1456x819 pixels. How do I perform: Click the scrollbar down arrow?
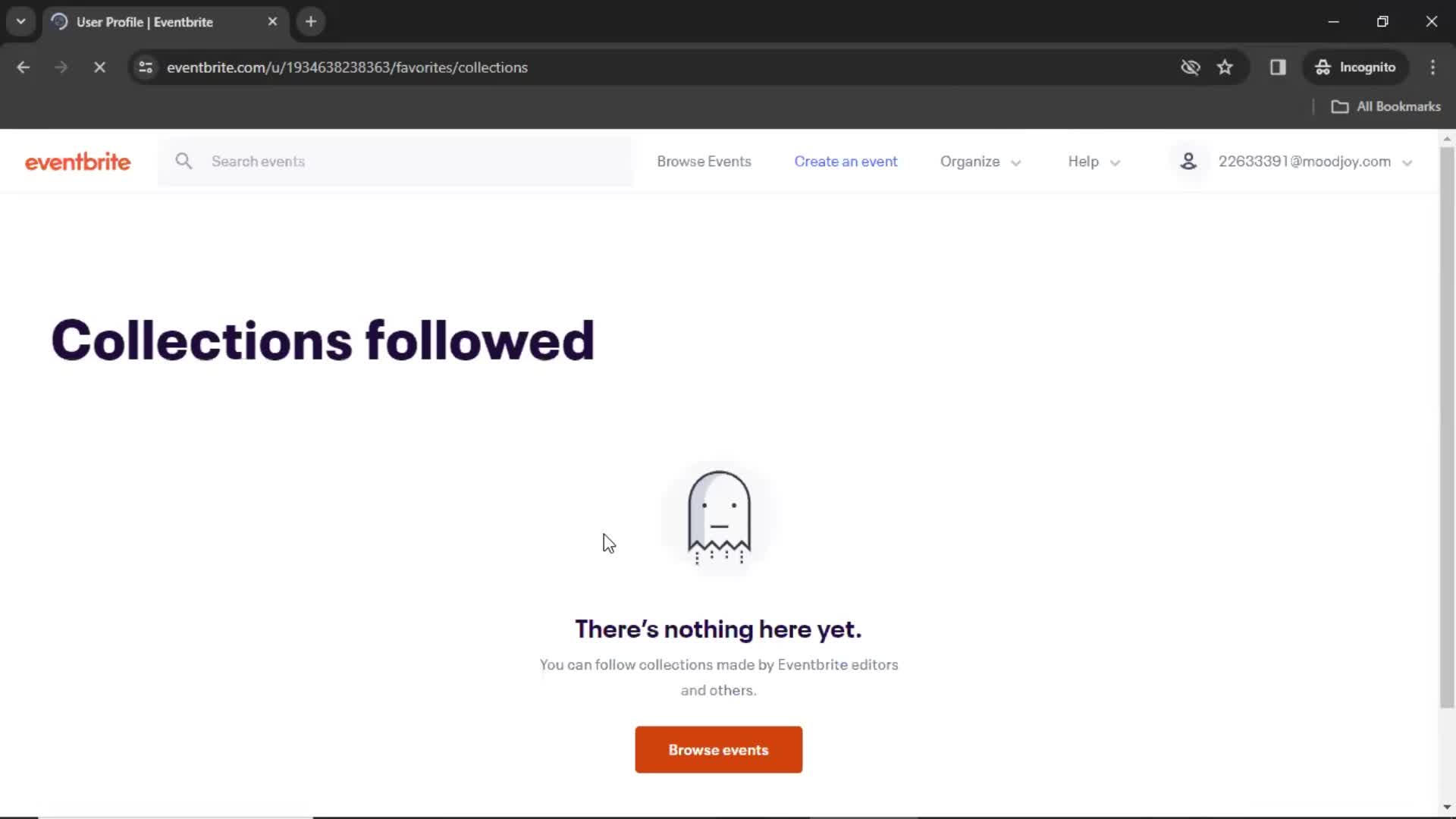tap(1447, 808)
